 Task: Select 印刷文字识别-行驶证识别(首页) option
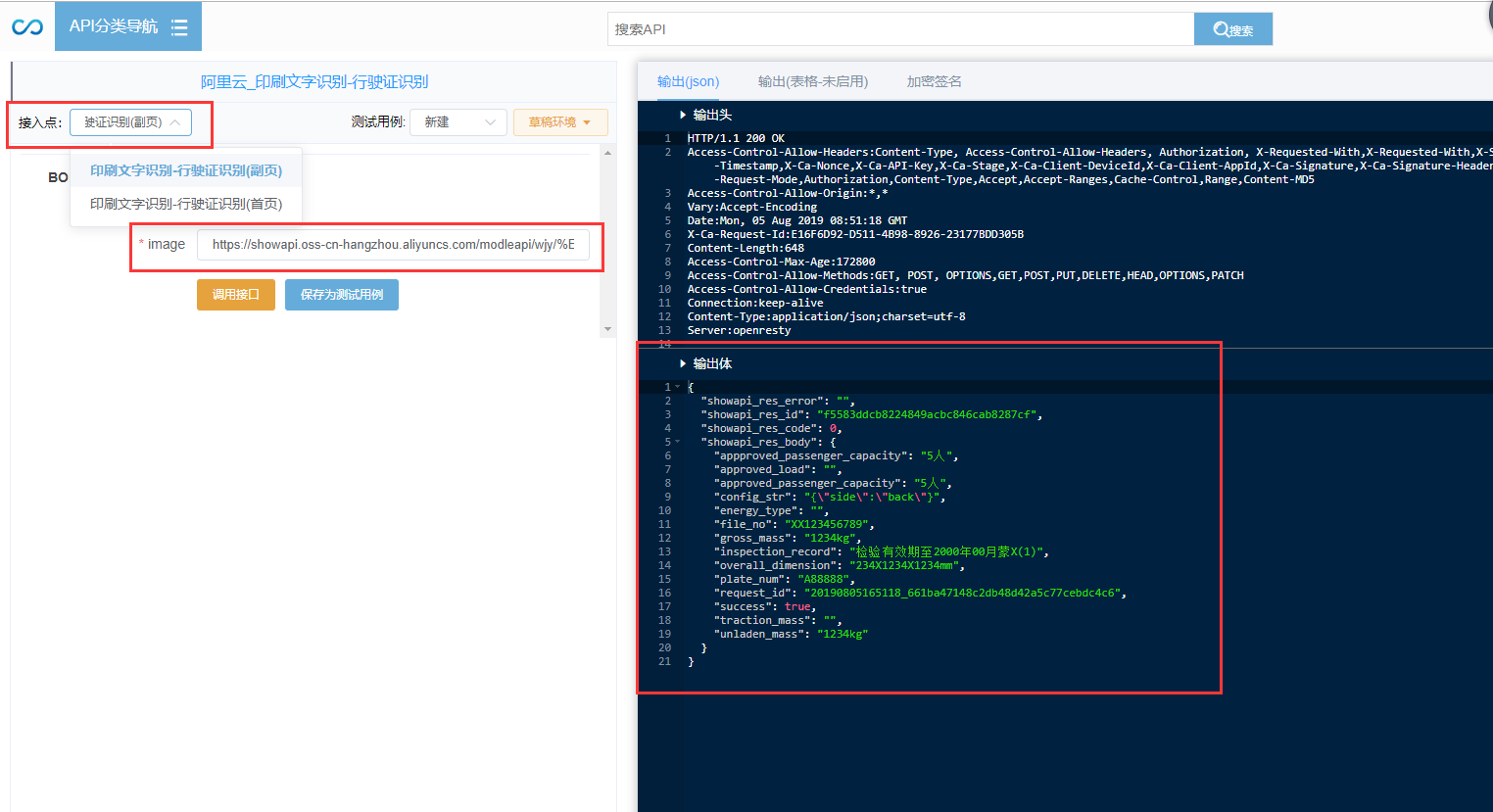coord(186,204)
